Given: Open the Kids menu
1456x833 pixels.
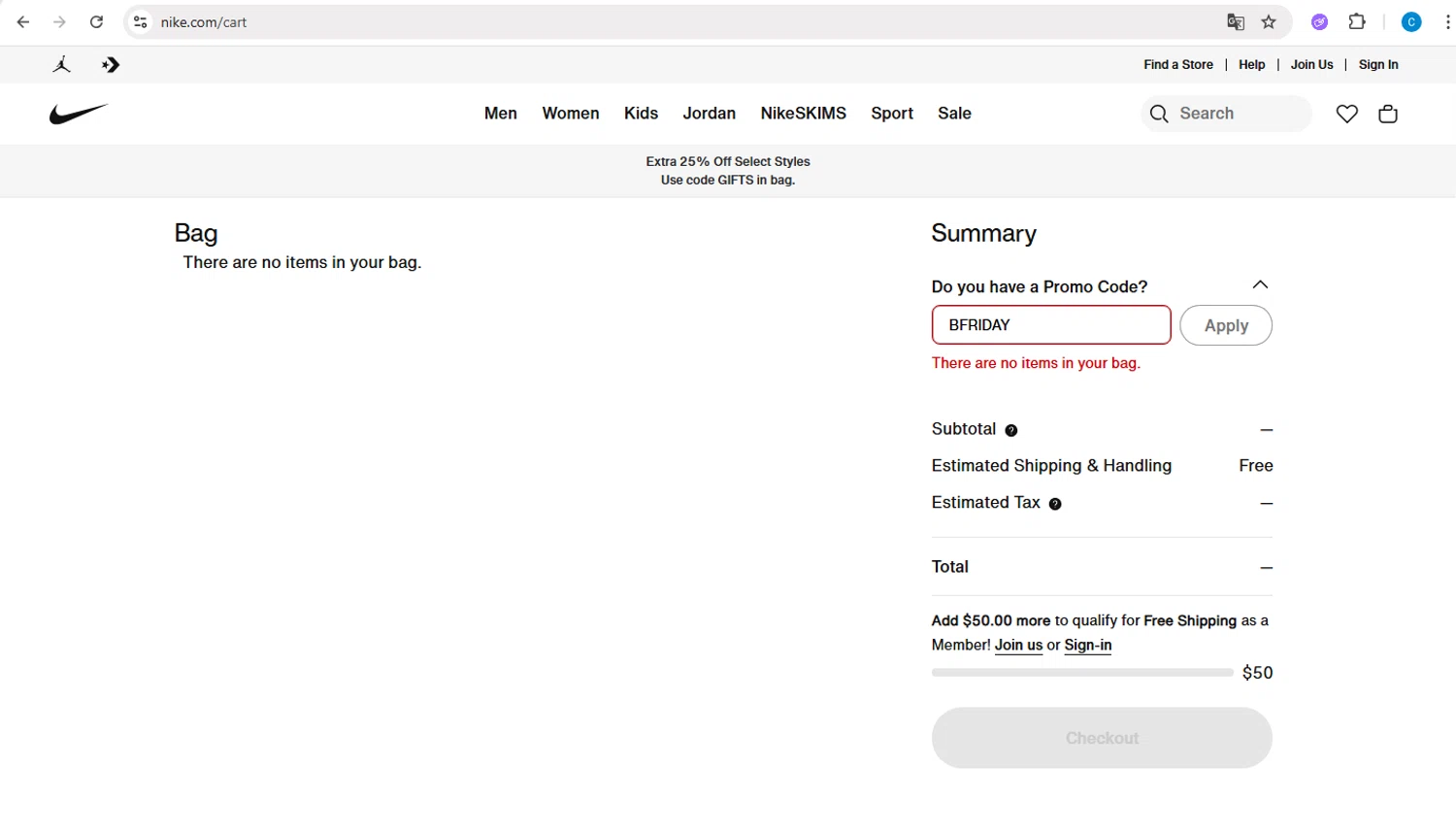Looking at the screenshot, I should [641, 114].
